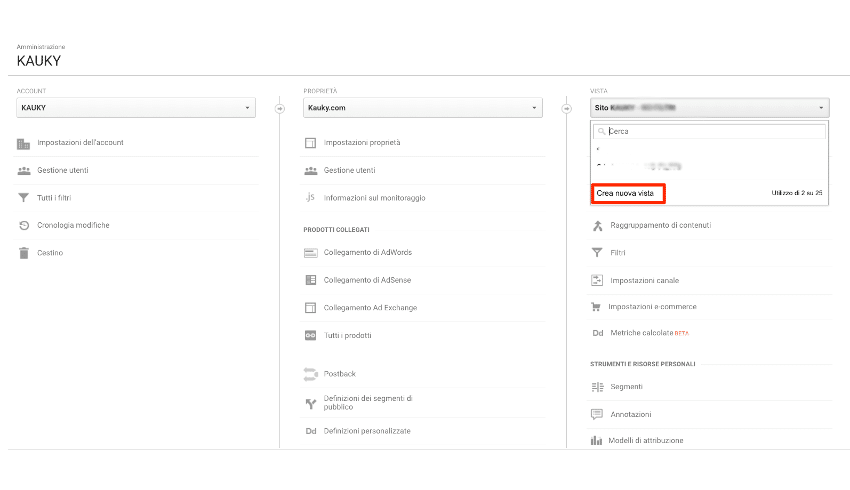Click the Dd icon for Metriche calcolate
The height and width of the screenshot is (490, 850).
(597, 333)
